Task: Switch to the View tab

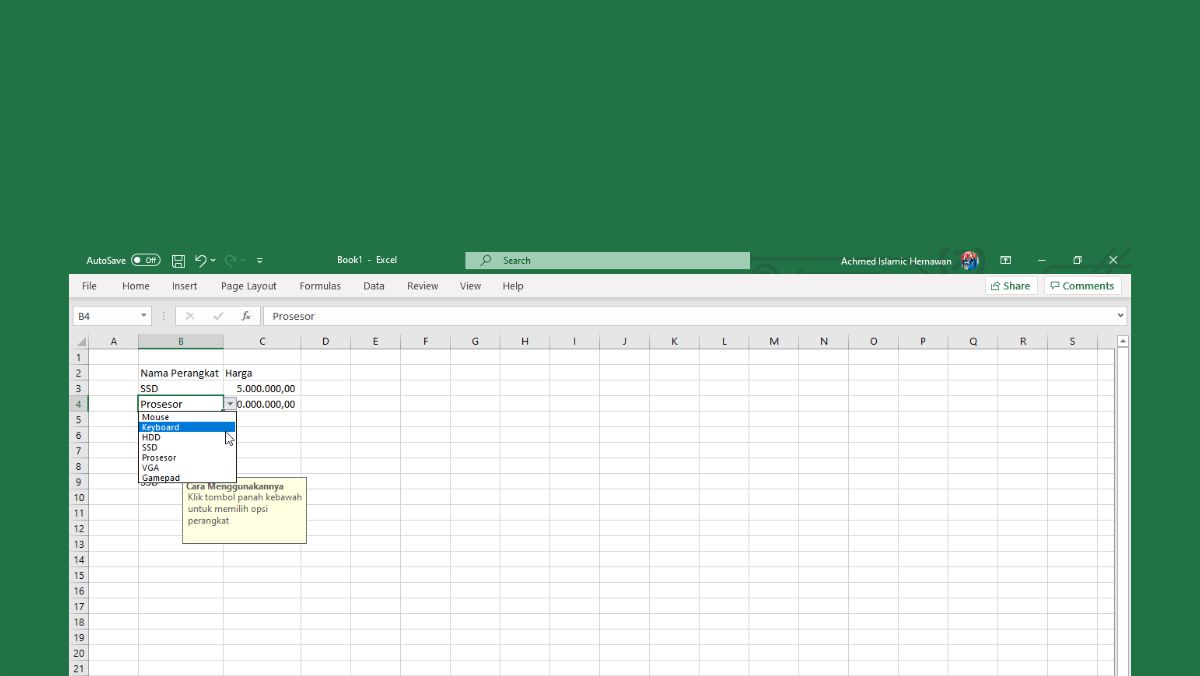Action: [x=470, y=286]
